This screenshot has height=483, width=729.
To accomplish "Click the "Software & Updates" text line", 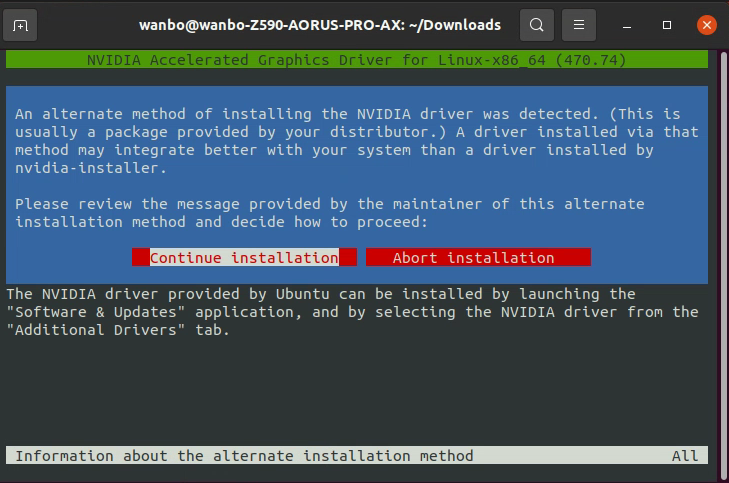I will (x=352, y=312).
